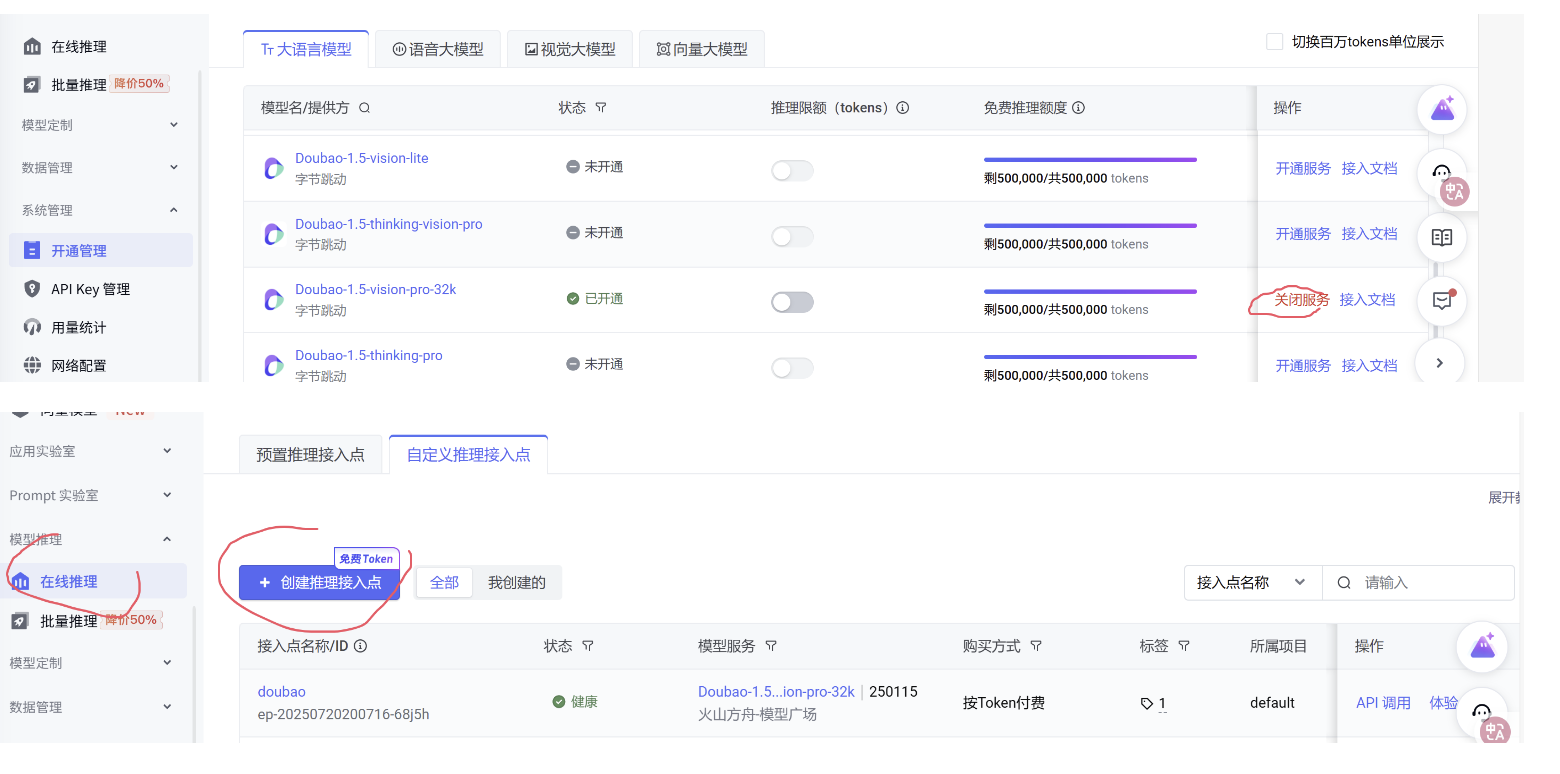Switch to 视觉大模型 tab
Screen dimensions: 1560x774
[x=569, y=49]
